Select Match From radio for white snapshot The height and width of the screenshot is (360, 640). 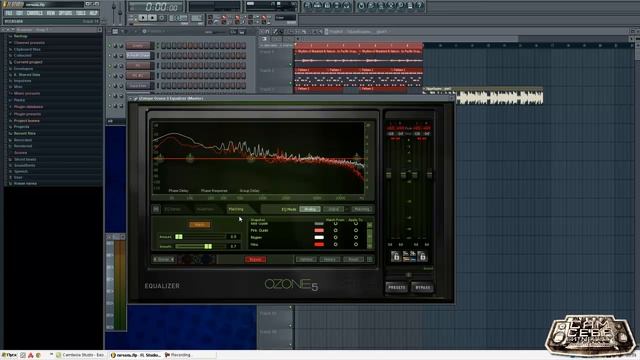pos(336,238)
